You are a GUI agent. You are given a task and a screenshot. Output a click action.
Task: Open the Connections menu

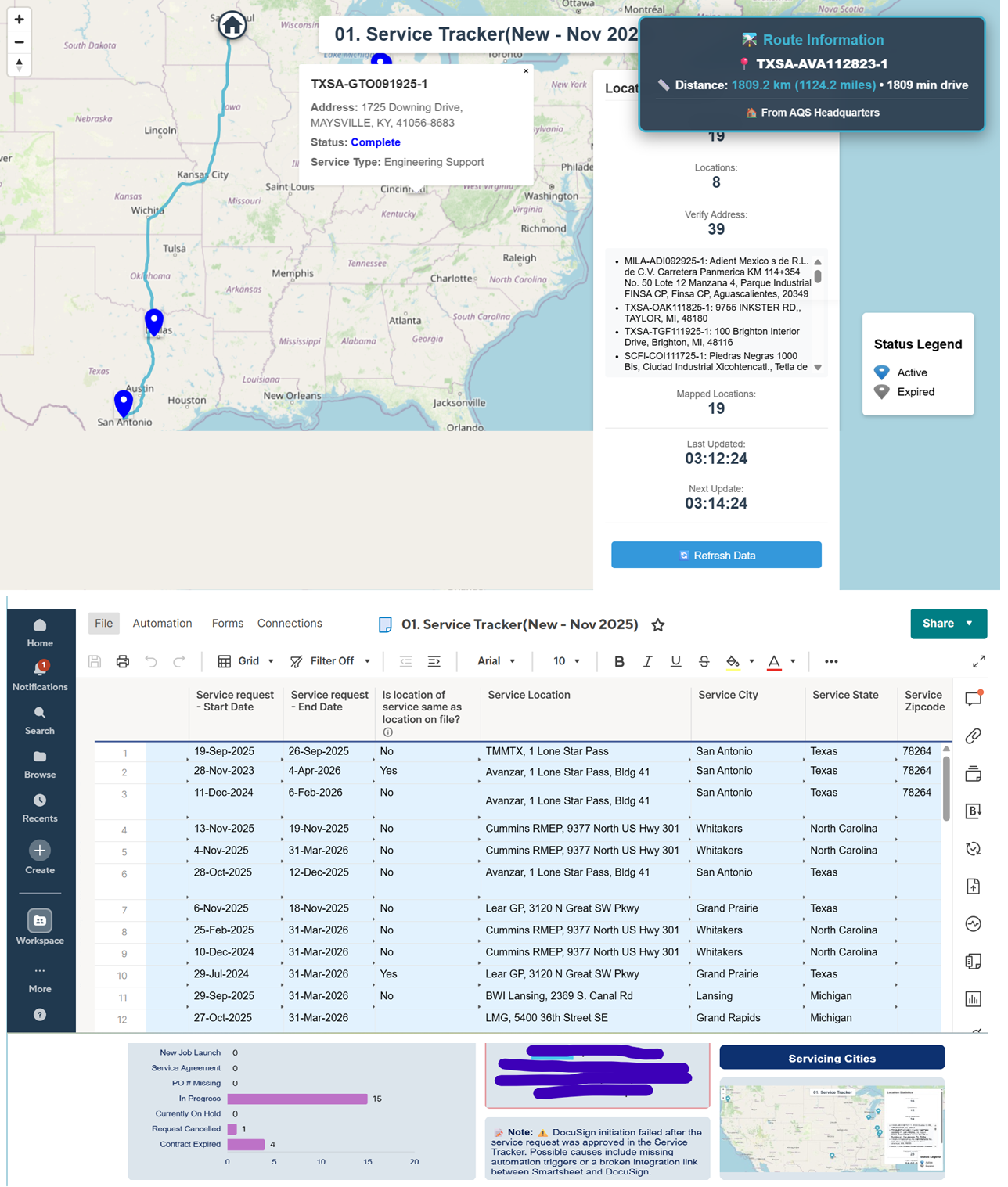pos(290,623)
